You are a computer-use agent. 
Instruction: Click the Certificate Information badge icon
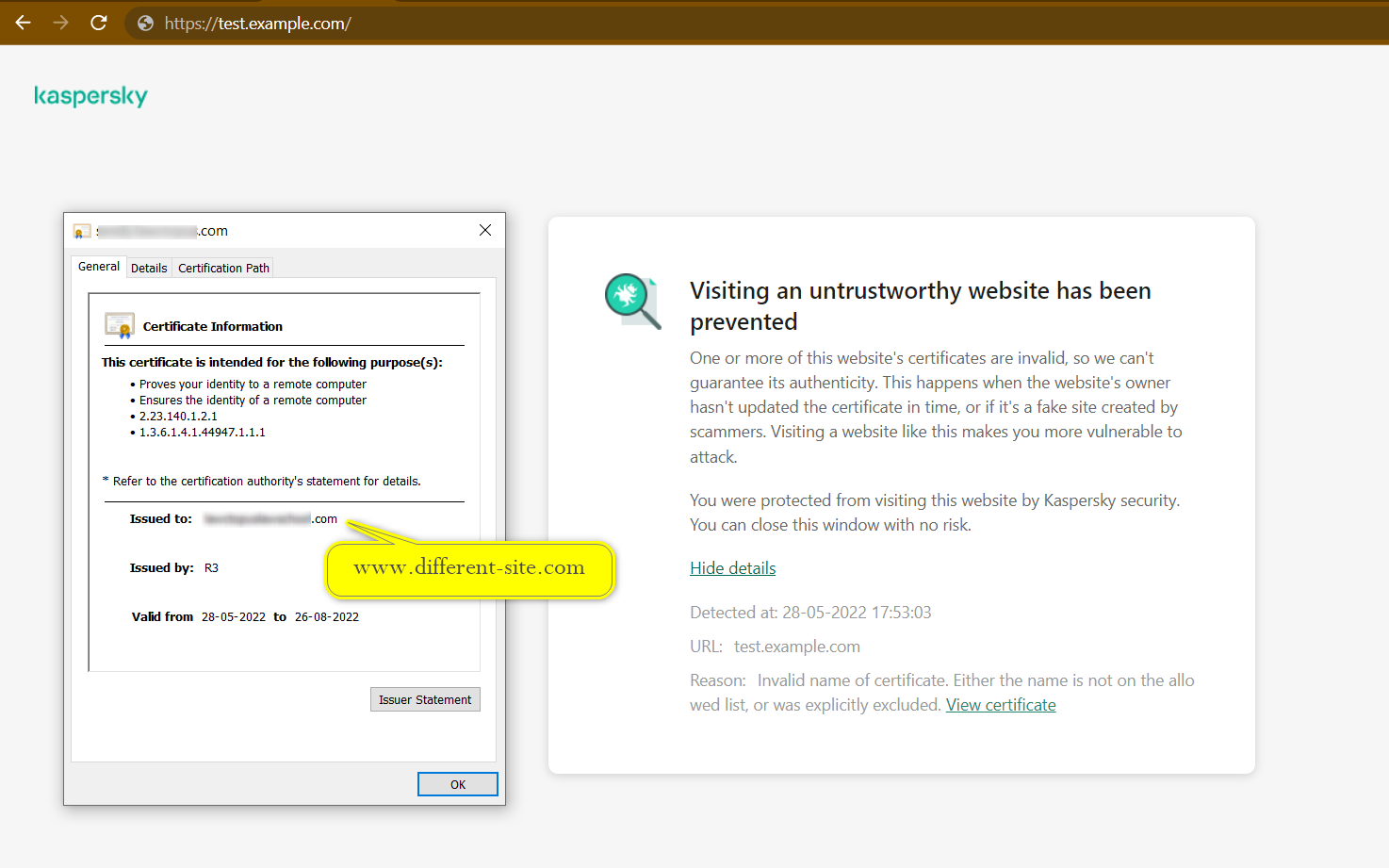[120, 326]
